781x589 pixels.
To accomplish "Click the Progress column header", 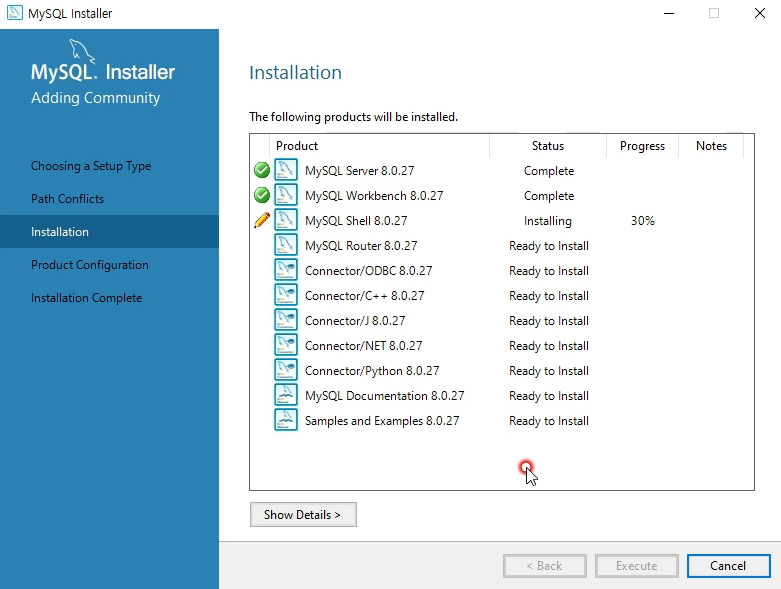I will (643, 146).
